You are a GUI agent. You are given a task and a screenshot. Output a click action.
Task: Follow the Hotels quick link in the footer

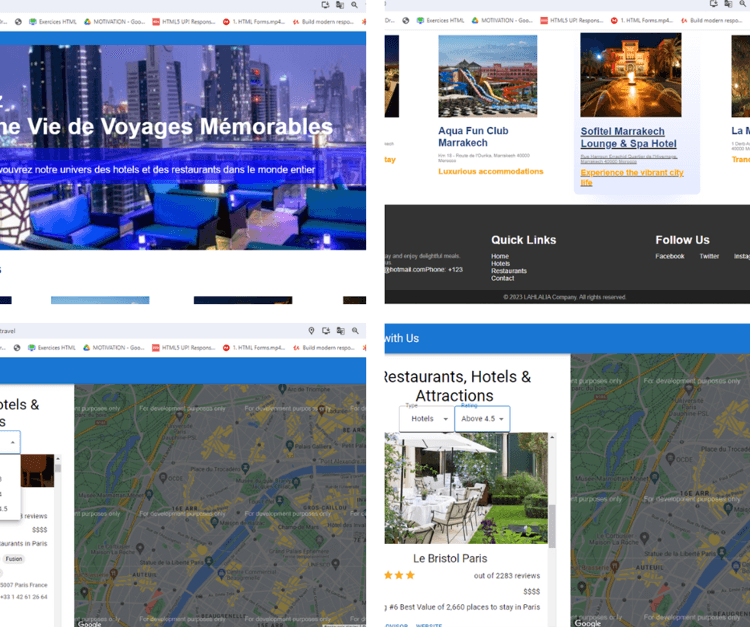500,264
